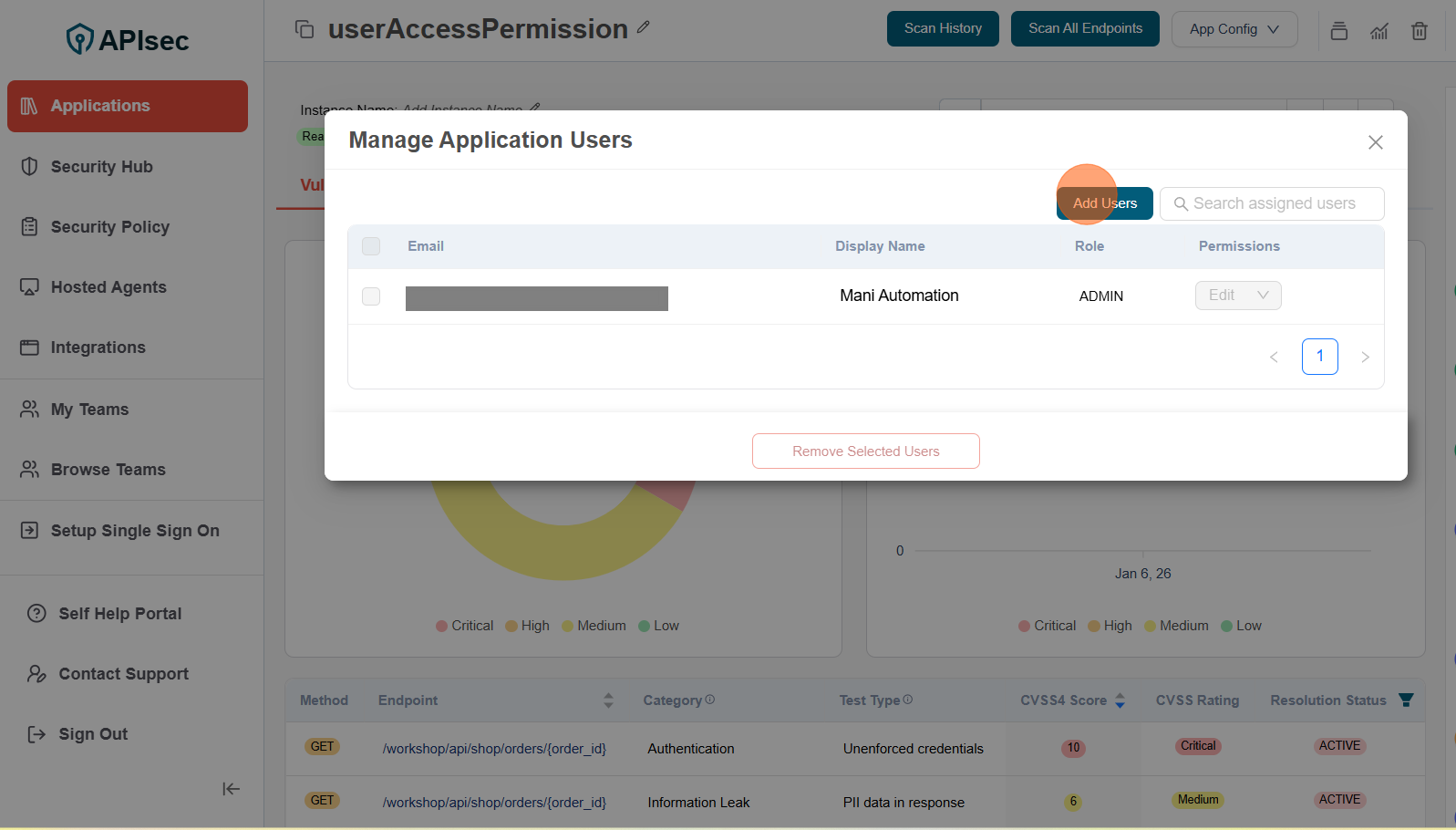1456x830 pixels.
Task: Close the Manage Application Users dialog
Action: (x=1375, y=142)
